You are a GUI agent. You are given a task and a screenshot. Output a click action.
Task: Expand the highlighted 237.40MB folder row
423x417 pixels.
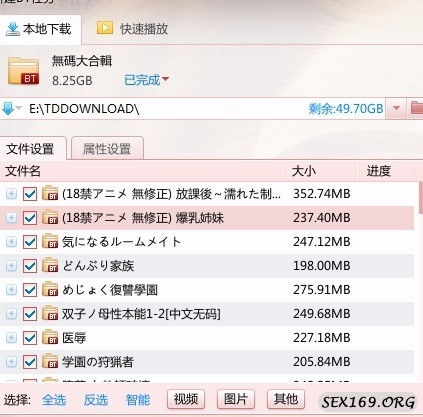[11, 218]
